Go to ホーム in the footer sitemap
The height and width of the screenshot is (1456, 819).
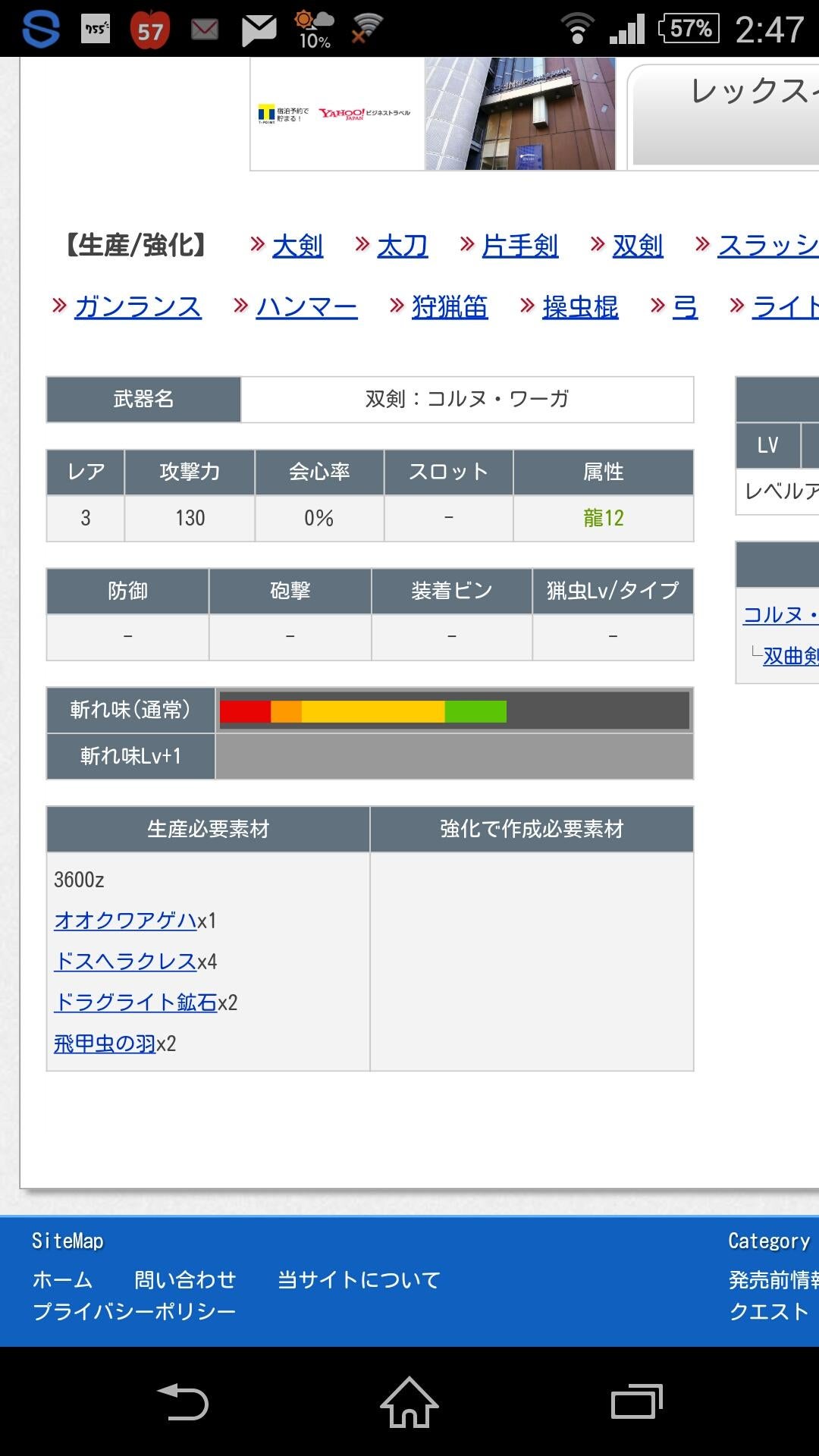[62, 1279]
